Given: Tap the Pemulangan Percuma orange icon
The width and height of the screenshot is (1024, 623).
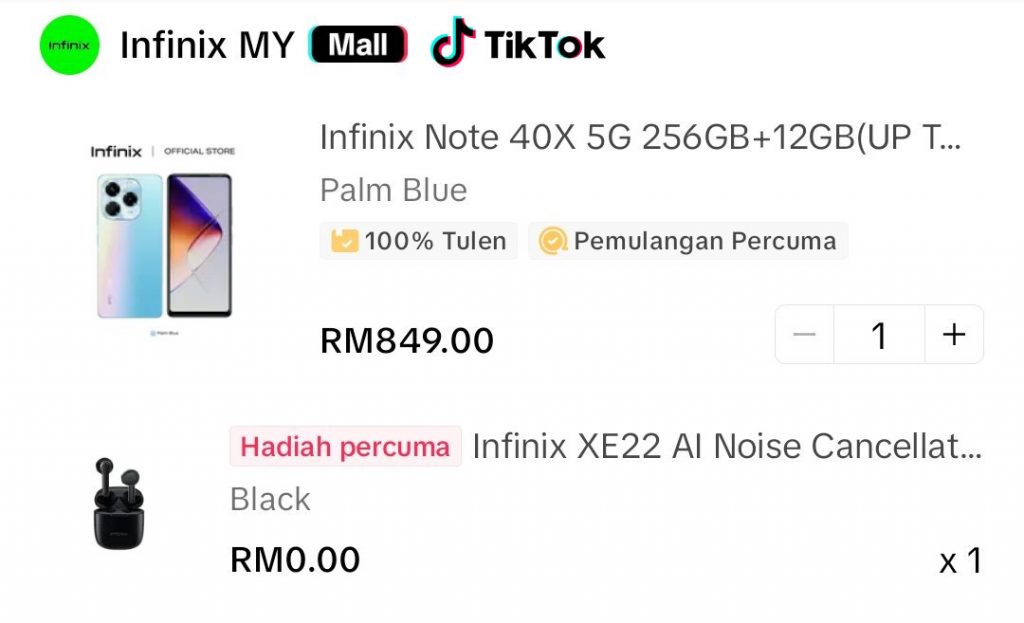Looking at the screenshot, I should click(552, 240).
